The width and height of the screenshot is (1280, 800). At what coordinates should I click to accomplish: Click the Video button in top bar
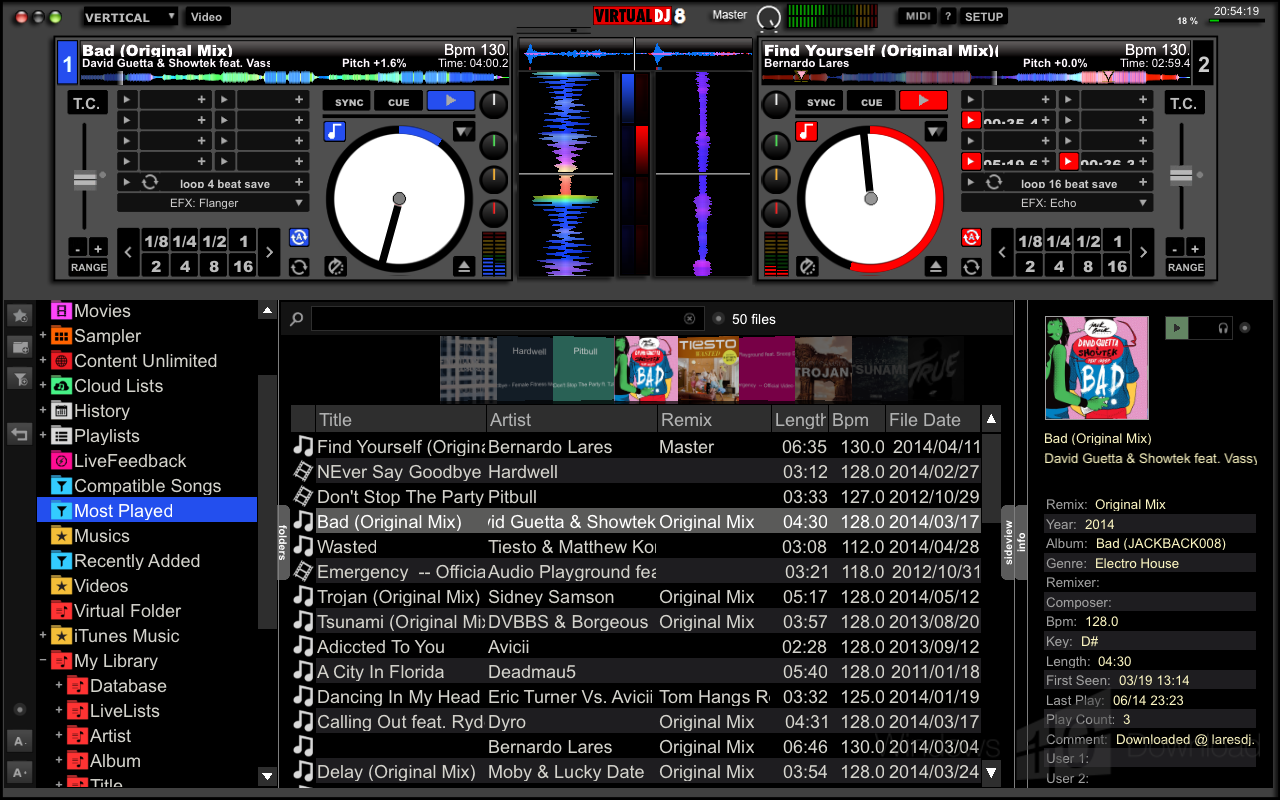(x=207, y=17)
